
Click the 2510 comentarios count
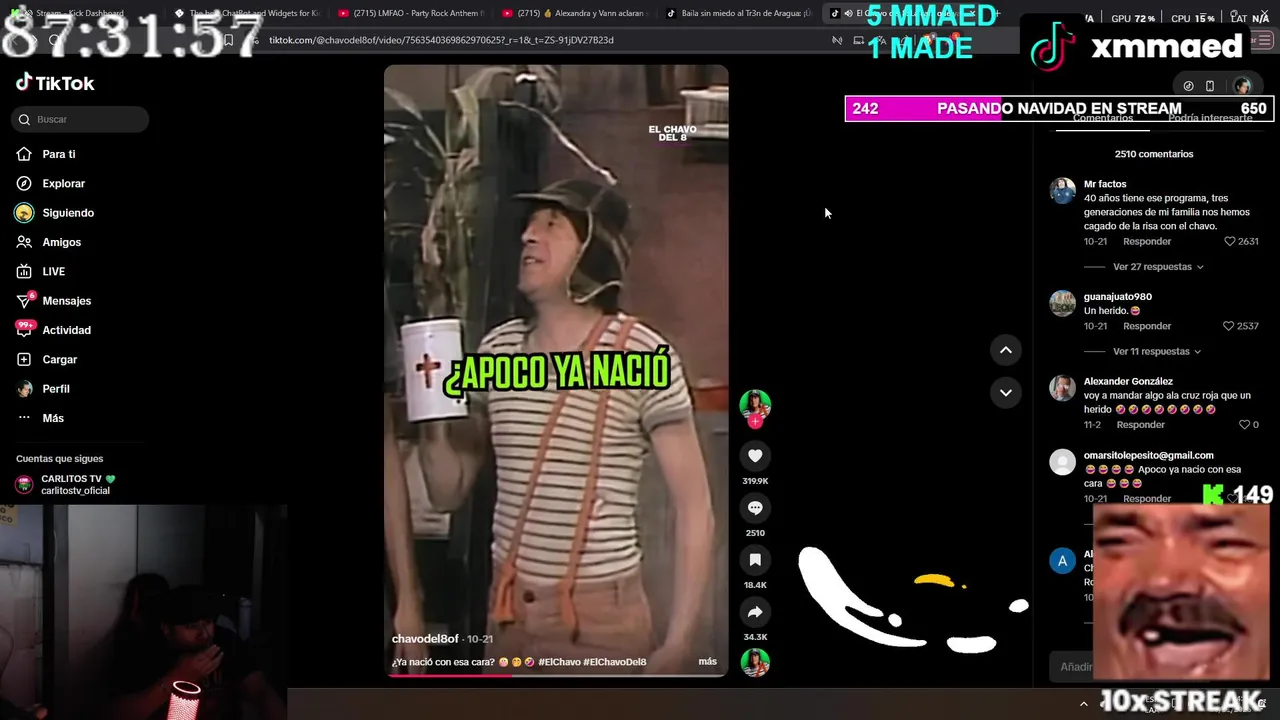pos(1154,154)
